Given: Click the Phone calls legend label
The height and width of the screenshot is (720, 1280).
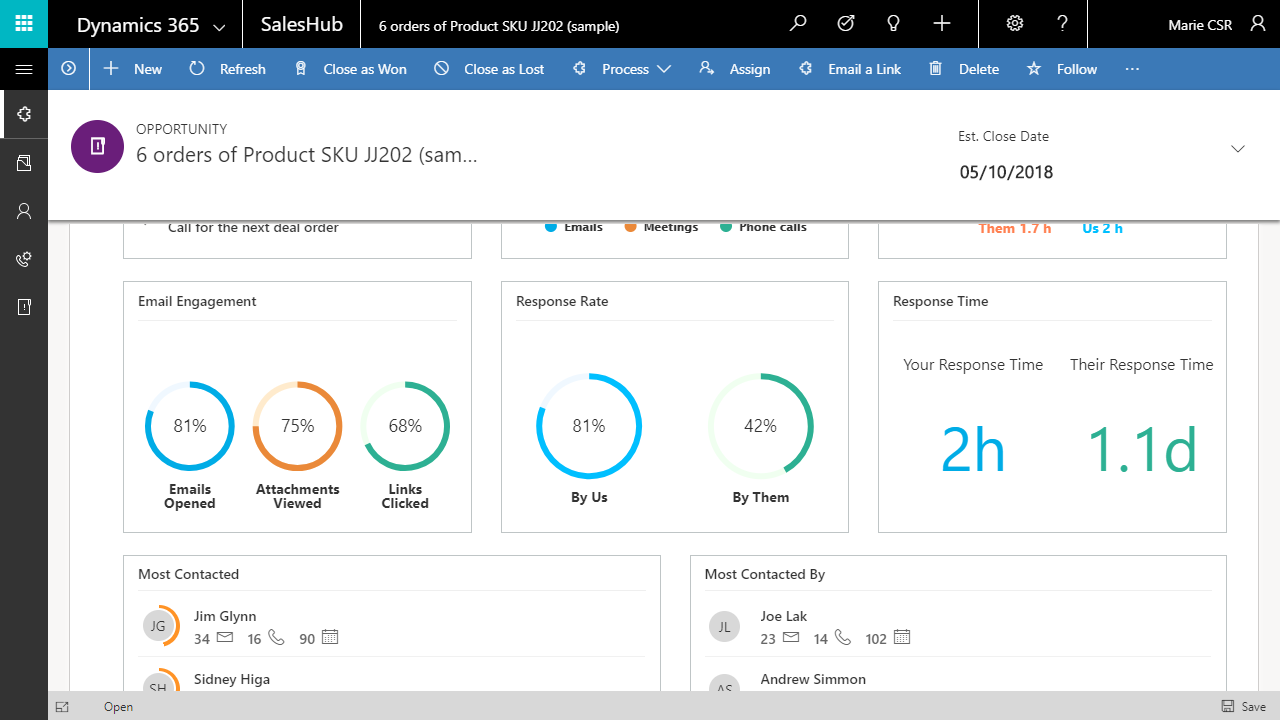Looking at the screenshot, I should [x=773, y=227].
